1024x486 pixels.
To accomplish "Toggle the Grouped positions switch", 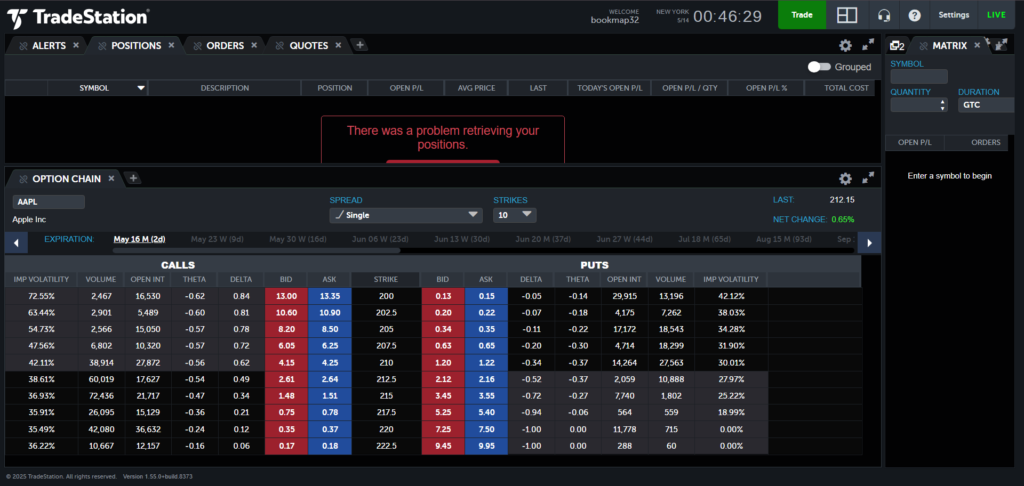I will [x=820, y=67].
